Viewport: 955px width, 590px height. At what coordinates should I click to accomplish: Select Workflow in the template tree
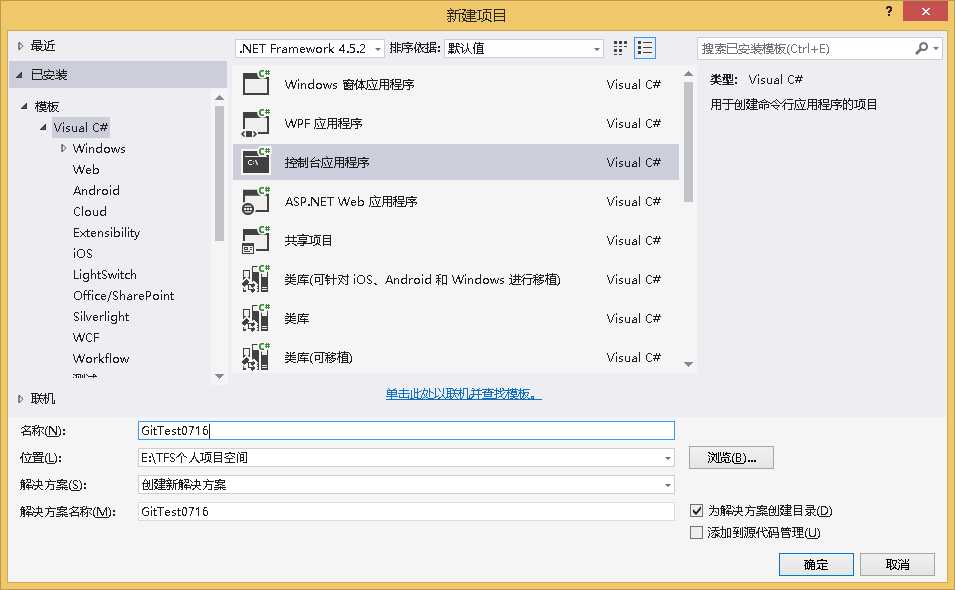coord(101,359)
